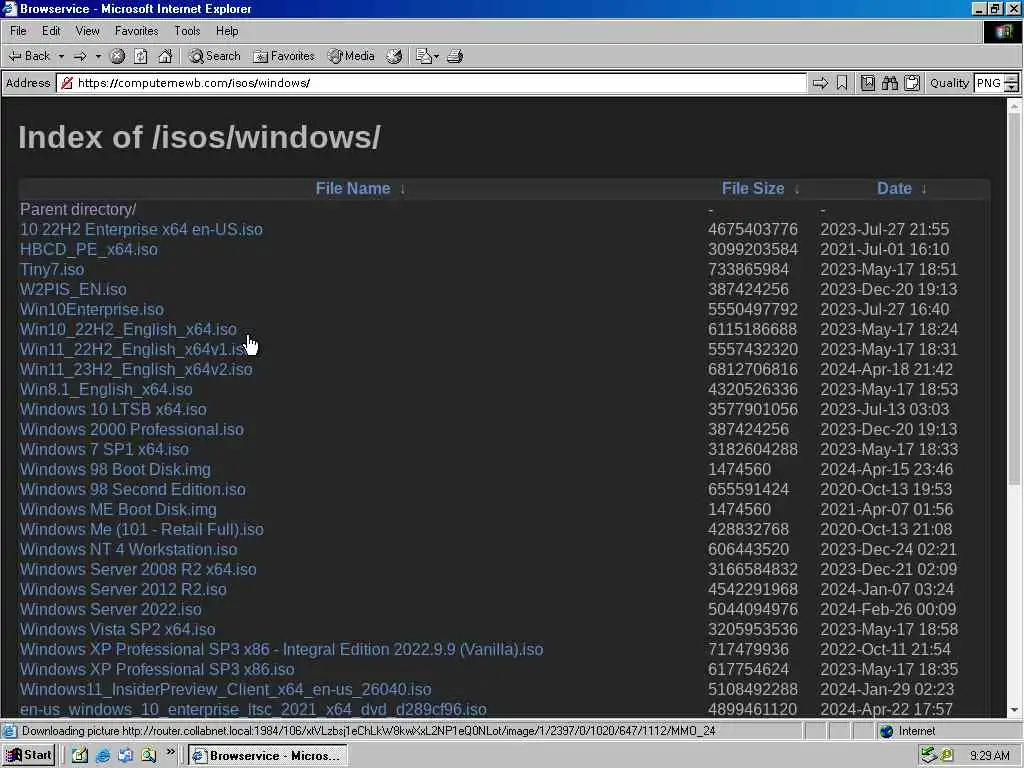Open the Back history dropdown arrow
This screenshot has width=1024, height=768.
[x=61, y=56]
